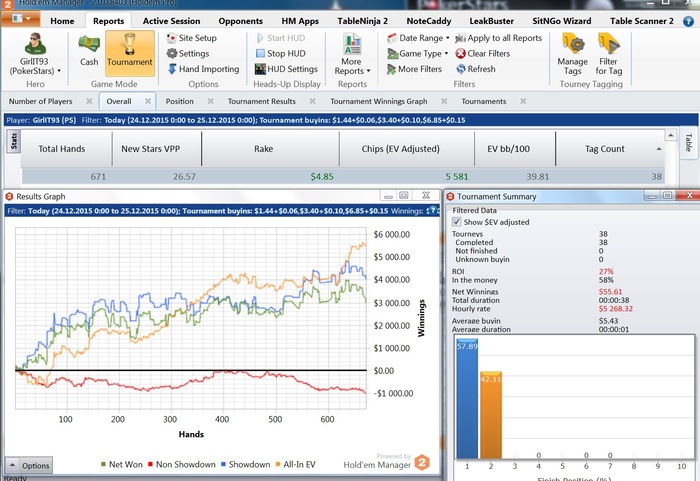Open the help icon in the ribbon

pos(688,21)
